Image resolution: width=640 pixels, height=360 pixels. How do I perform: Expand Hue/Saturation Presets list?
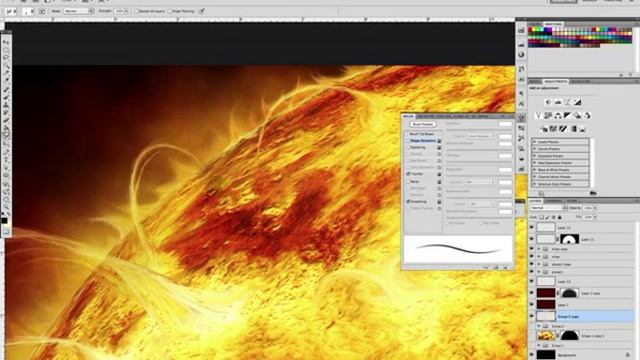pyautogui.click(x=534, y=162)
